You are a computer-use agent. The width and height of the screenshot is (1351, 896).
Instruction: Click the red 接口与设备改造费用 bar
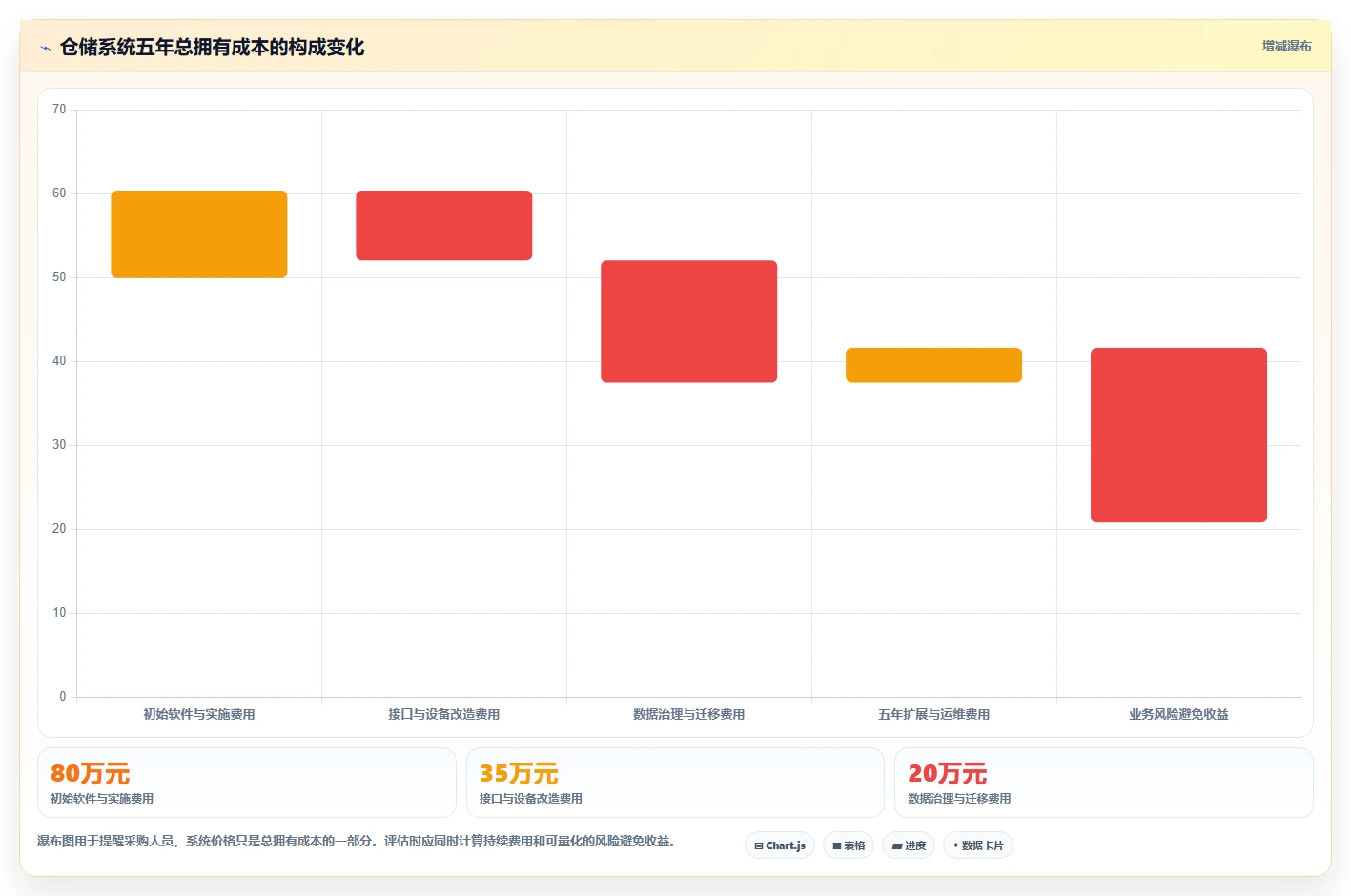(444, 225)
